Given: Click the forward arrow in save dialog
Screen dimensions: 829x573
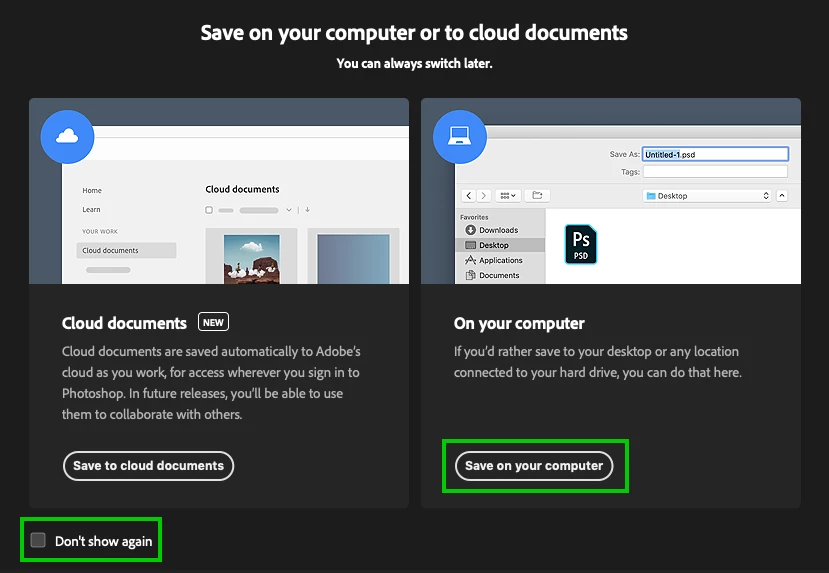Looking at the screenshot, I should tap(483, 196).
